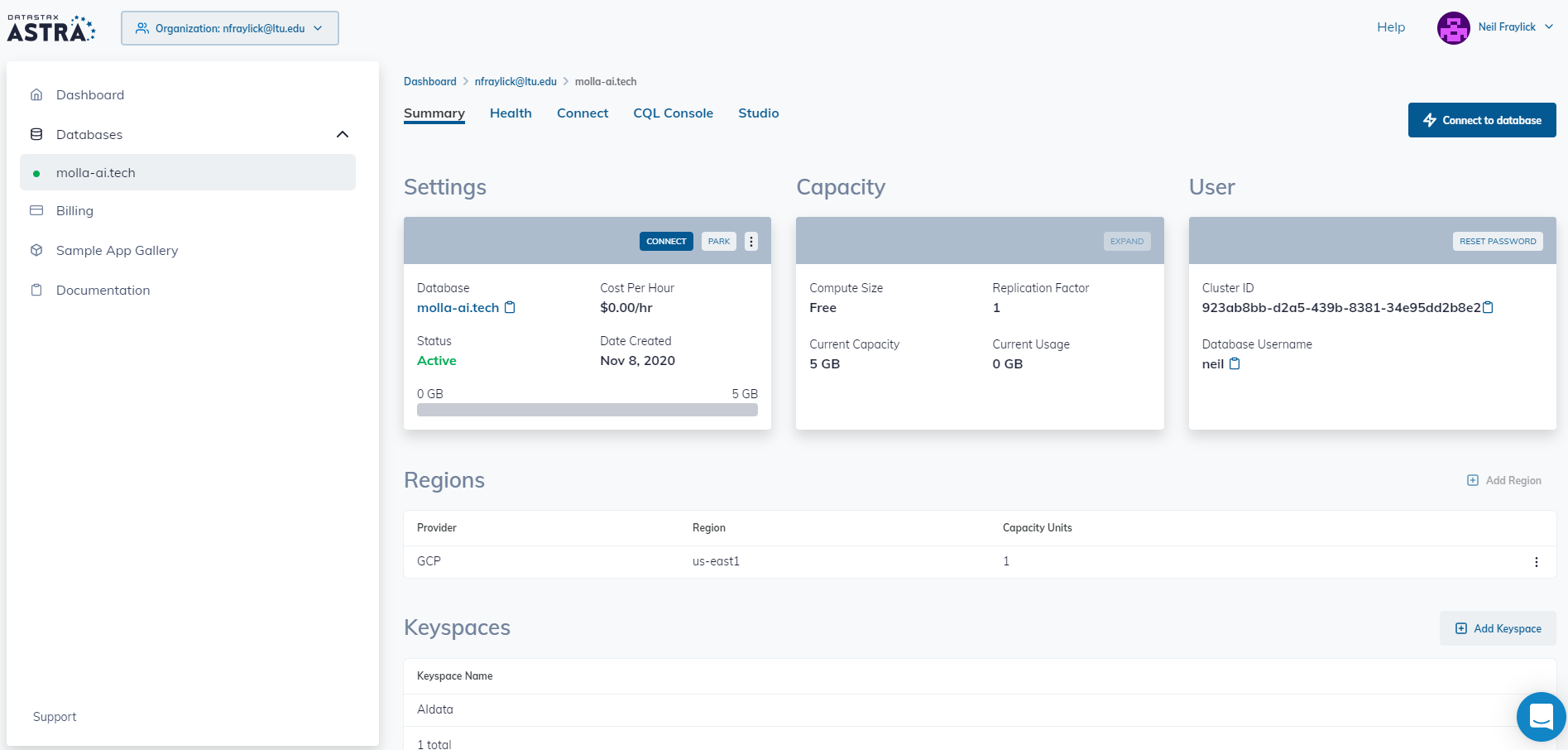Click the Capacity Units column header
Screen dimensions: 1568x750
coord(1038,527)
